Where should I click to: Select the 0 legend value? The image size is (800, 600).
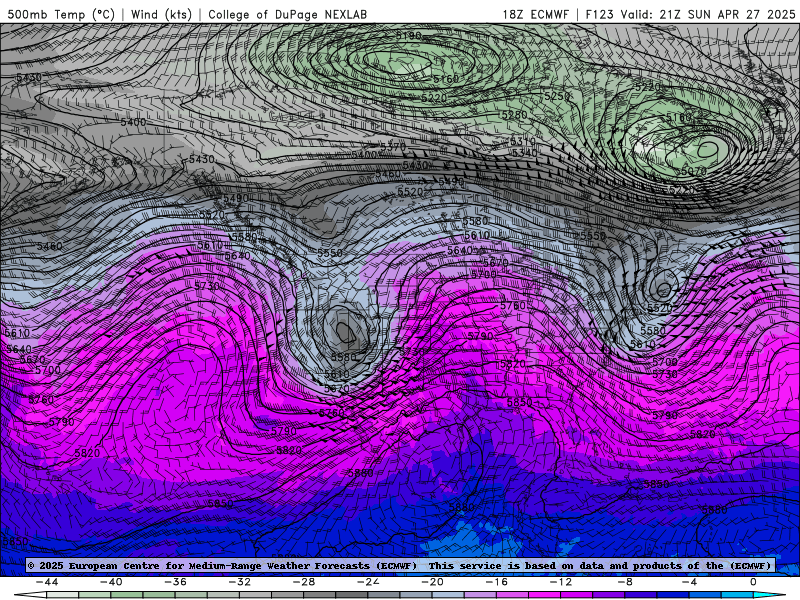[x=753, y=582]
